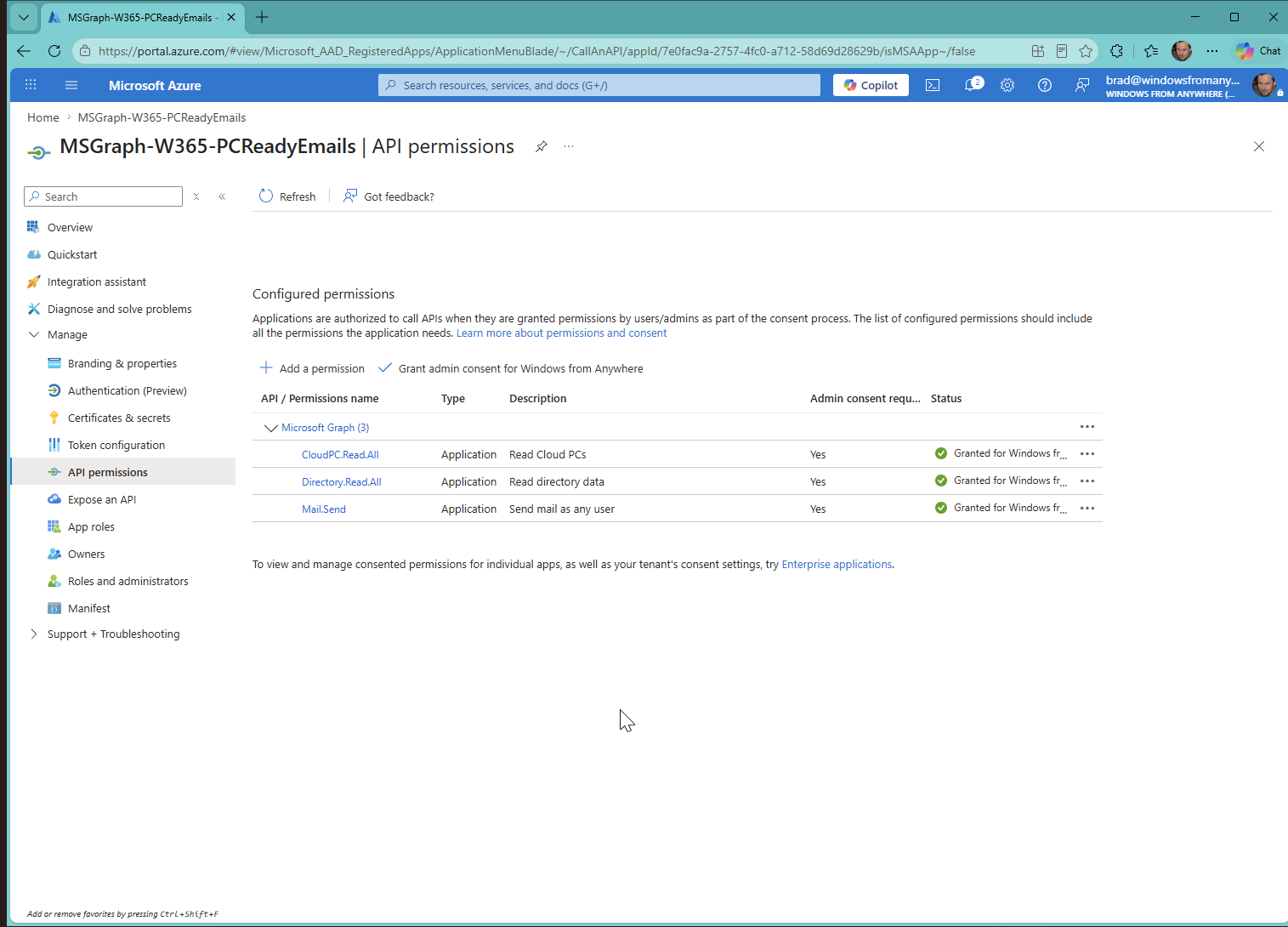Open the notifications bell
1288x927 pixels.
[x=972, y=85]
